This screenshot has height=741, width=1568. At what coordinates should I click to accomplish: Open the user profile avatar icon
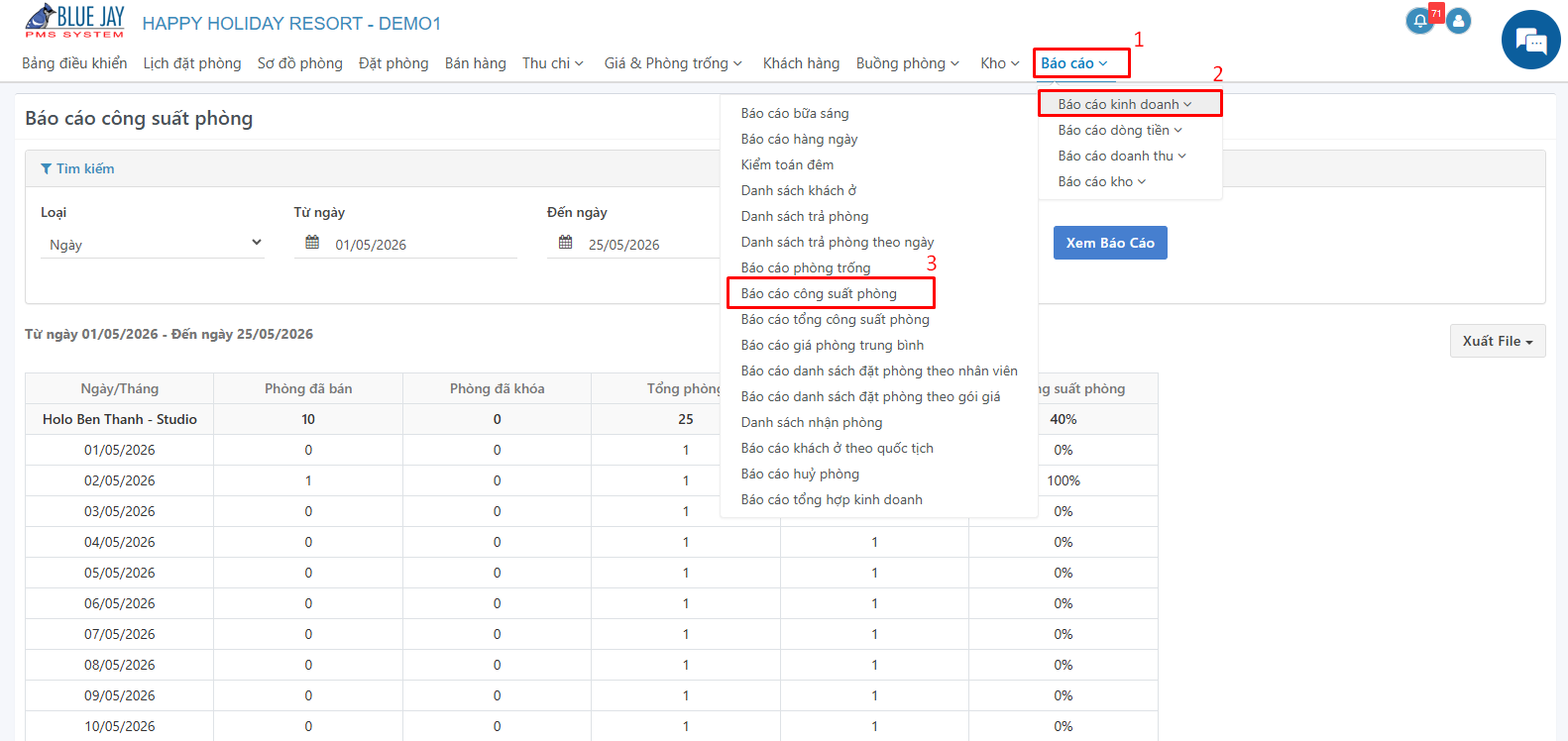[x=1458, y=21]
